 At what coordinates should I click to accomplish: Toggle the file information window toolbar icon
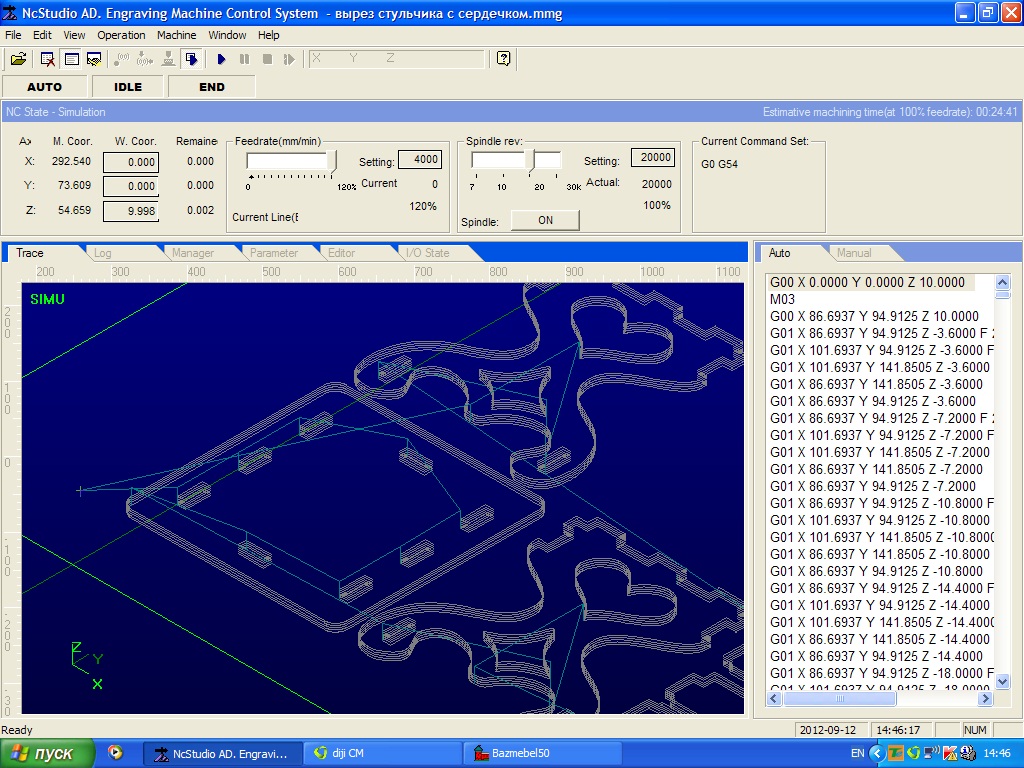tap(71, 59)
